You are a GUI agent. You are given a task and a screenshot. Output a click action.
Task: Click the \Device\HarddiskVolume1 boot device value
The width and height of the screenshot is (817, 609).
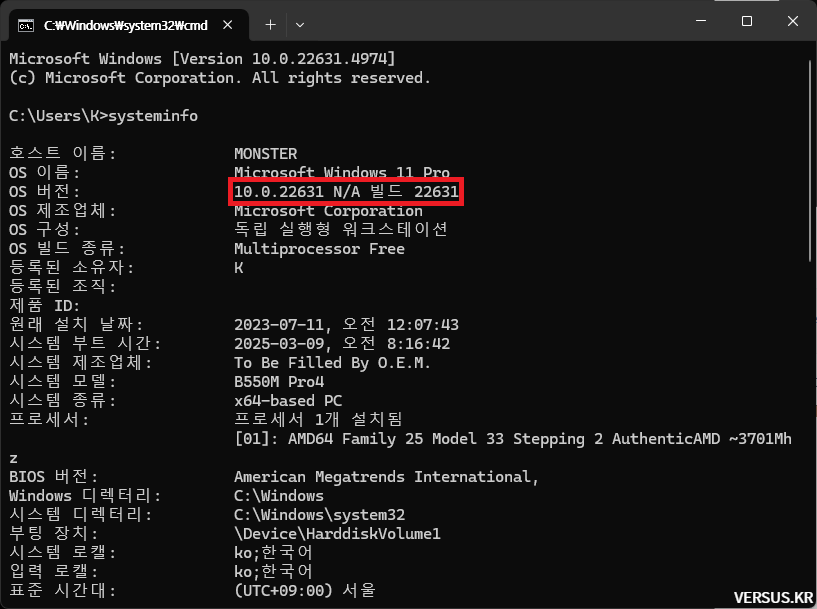[337, 533]
